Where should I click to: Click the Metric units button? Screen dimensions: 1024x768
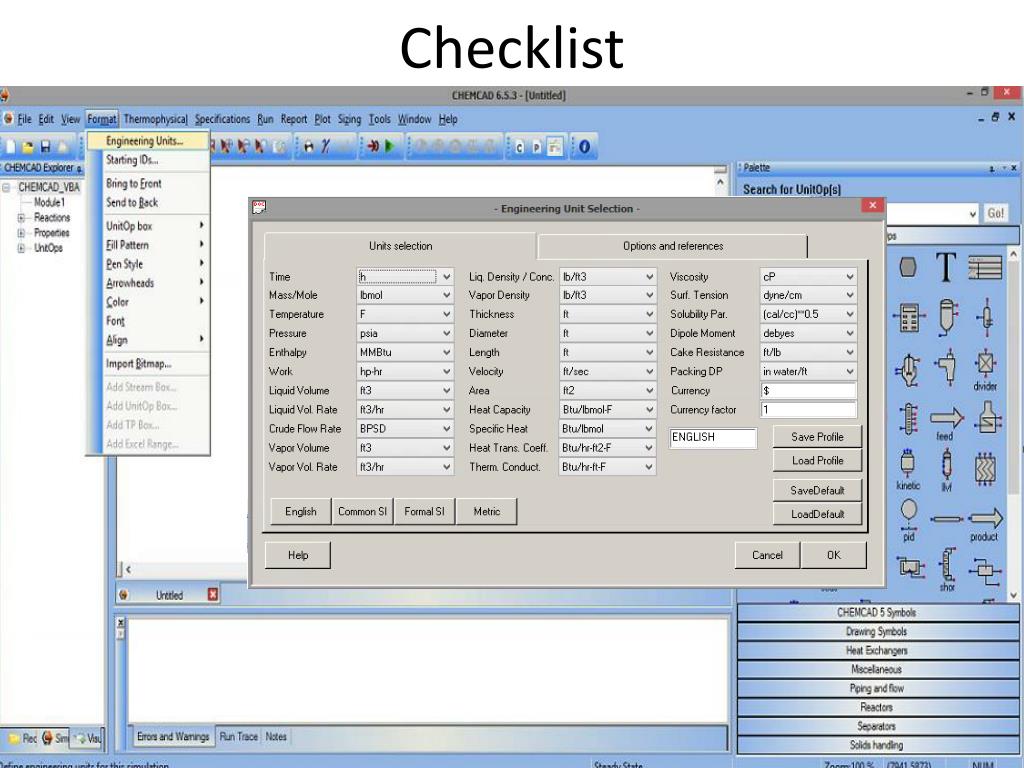[x=487, y=511]
